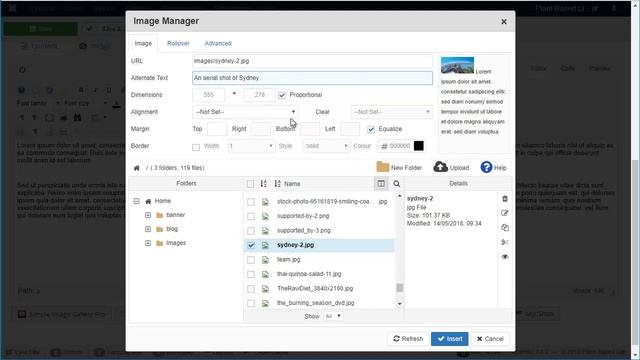The image size is (640, 360).
Task: Click the sydney-2.jpg file type icon
Action: [265, 245]
